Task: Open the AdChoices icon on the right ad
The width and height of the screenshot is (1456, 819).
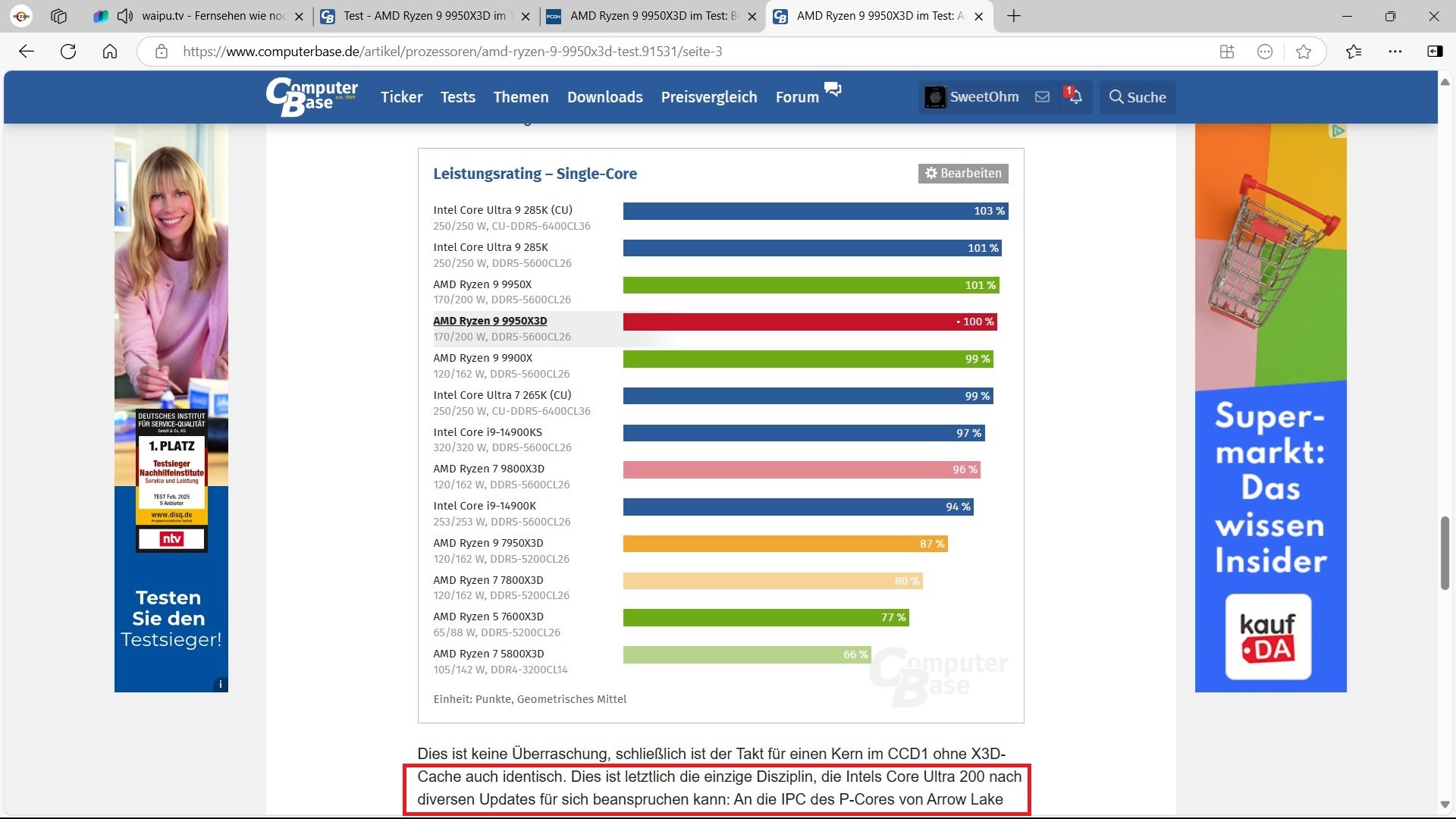Action: coord(1338,131)
